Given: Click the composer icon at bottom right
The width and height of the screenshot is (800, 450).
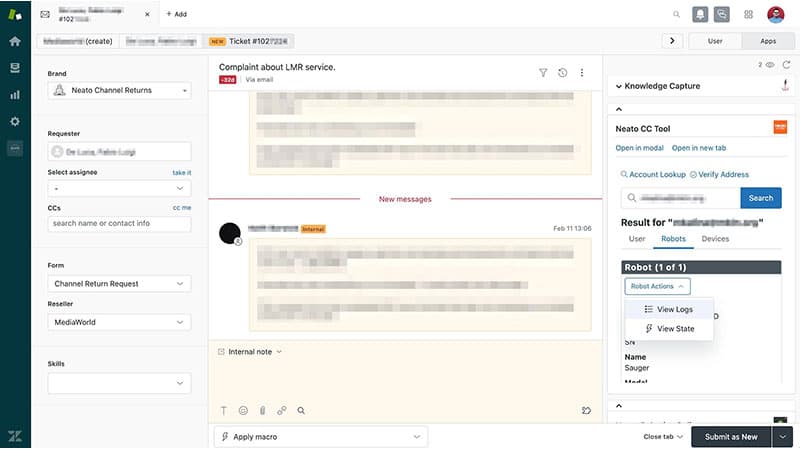Looking at the screenshot, I should click(x=586, y=411).
